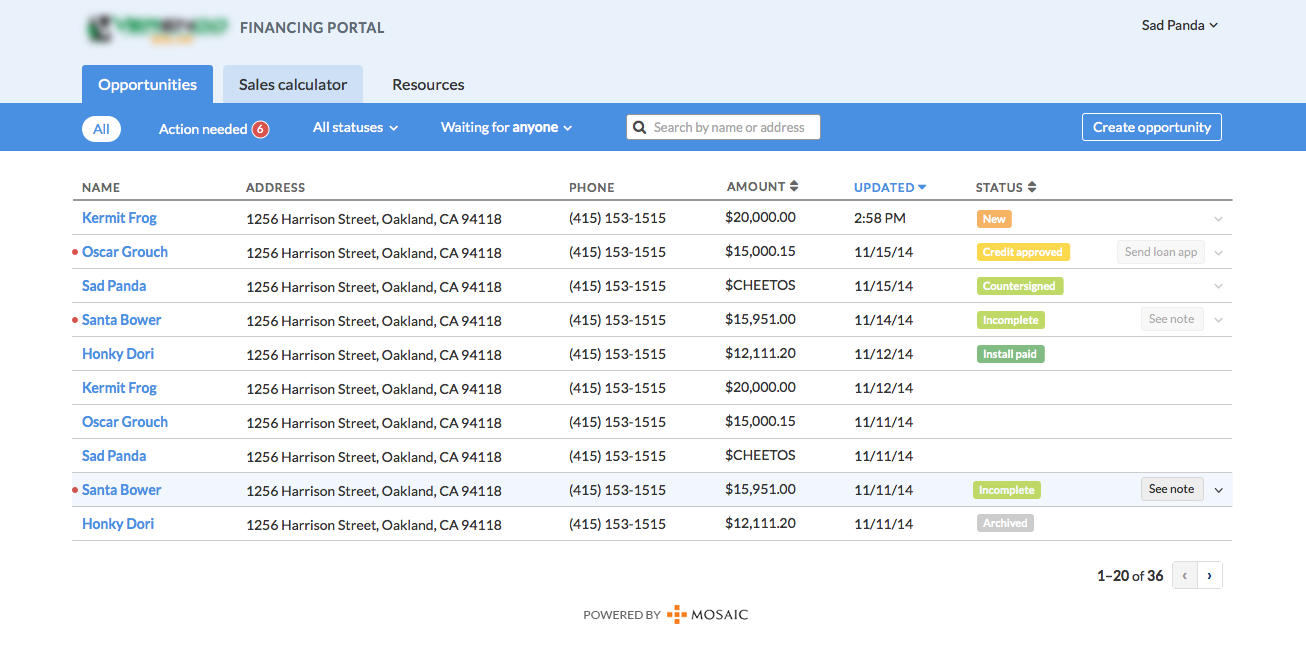1306x650 pixels.
Task: Open the Sales calculator tab
Action: point(293,85)
